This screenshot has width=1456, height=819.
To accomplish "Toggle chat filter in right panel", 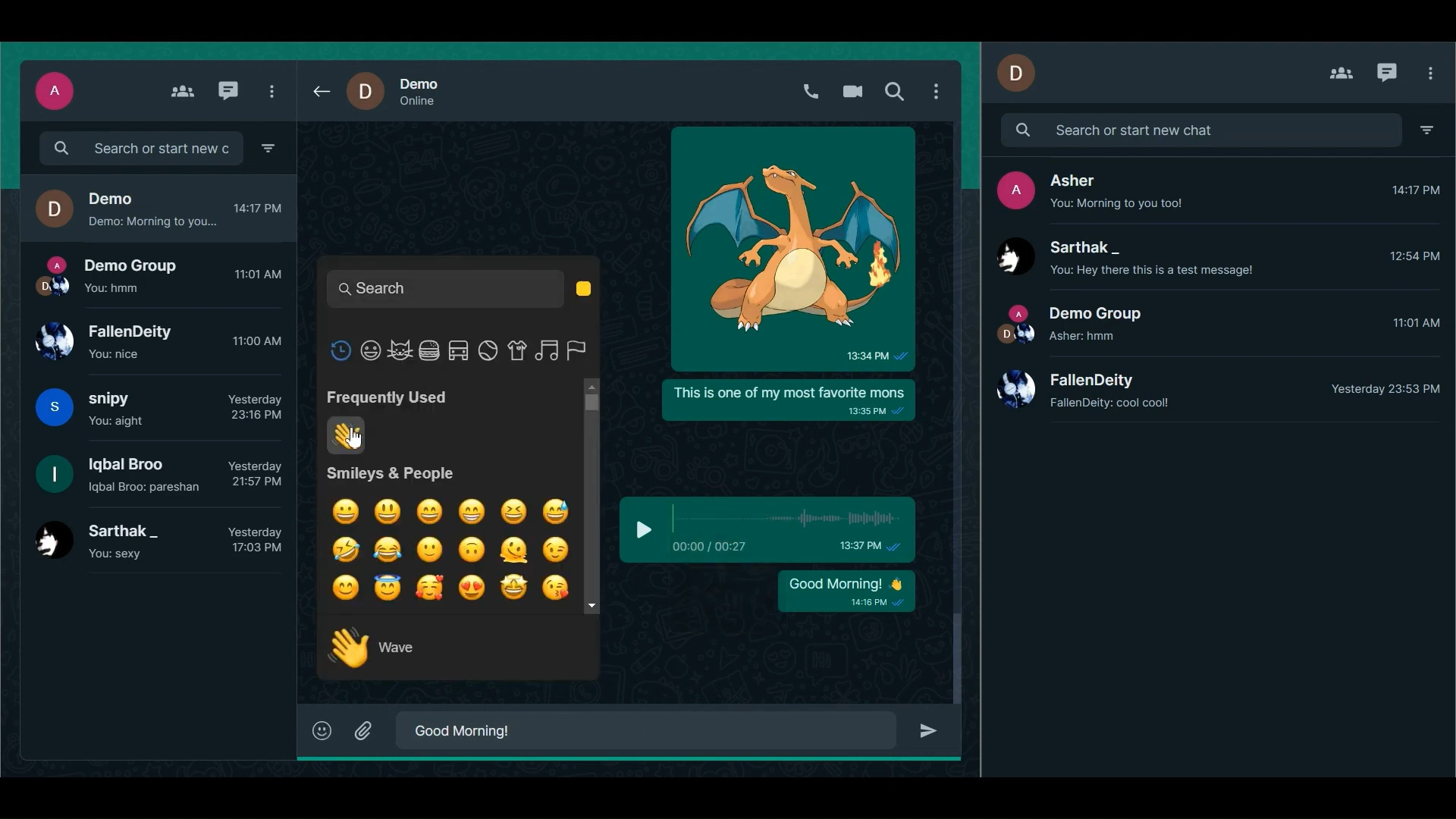I will [1428, 130].
